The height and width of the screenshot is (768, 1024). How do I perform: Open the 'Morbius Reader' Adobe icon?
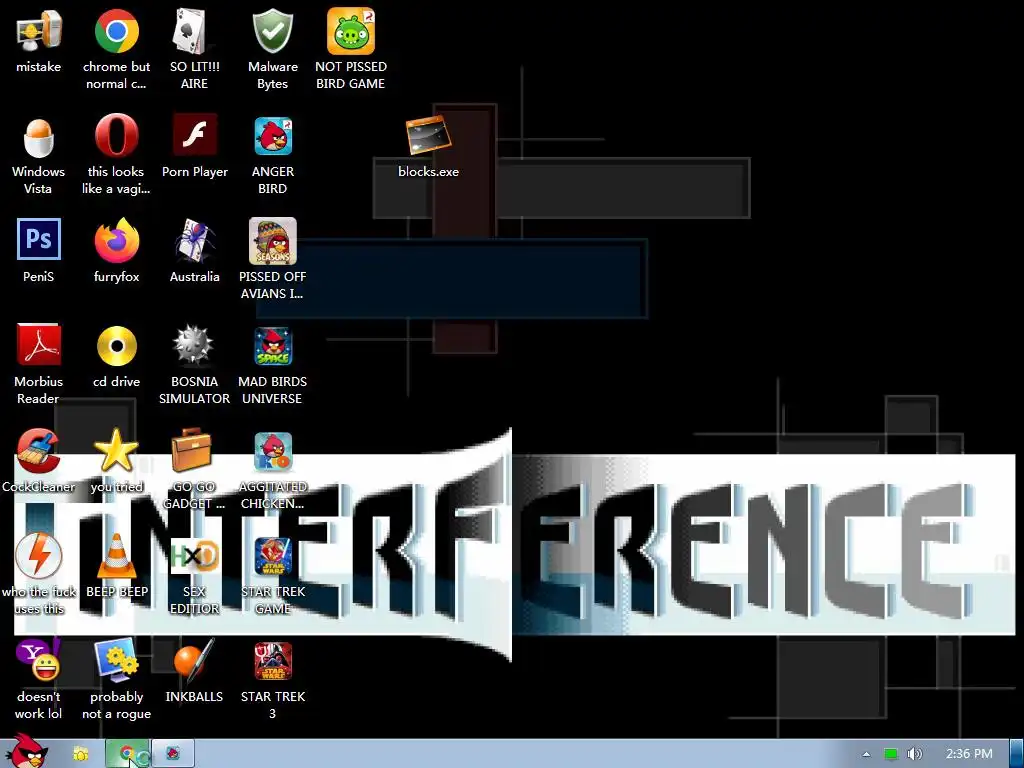39,345
